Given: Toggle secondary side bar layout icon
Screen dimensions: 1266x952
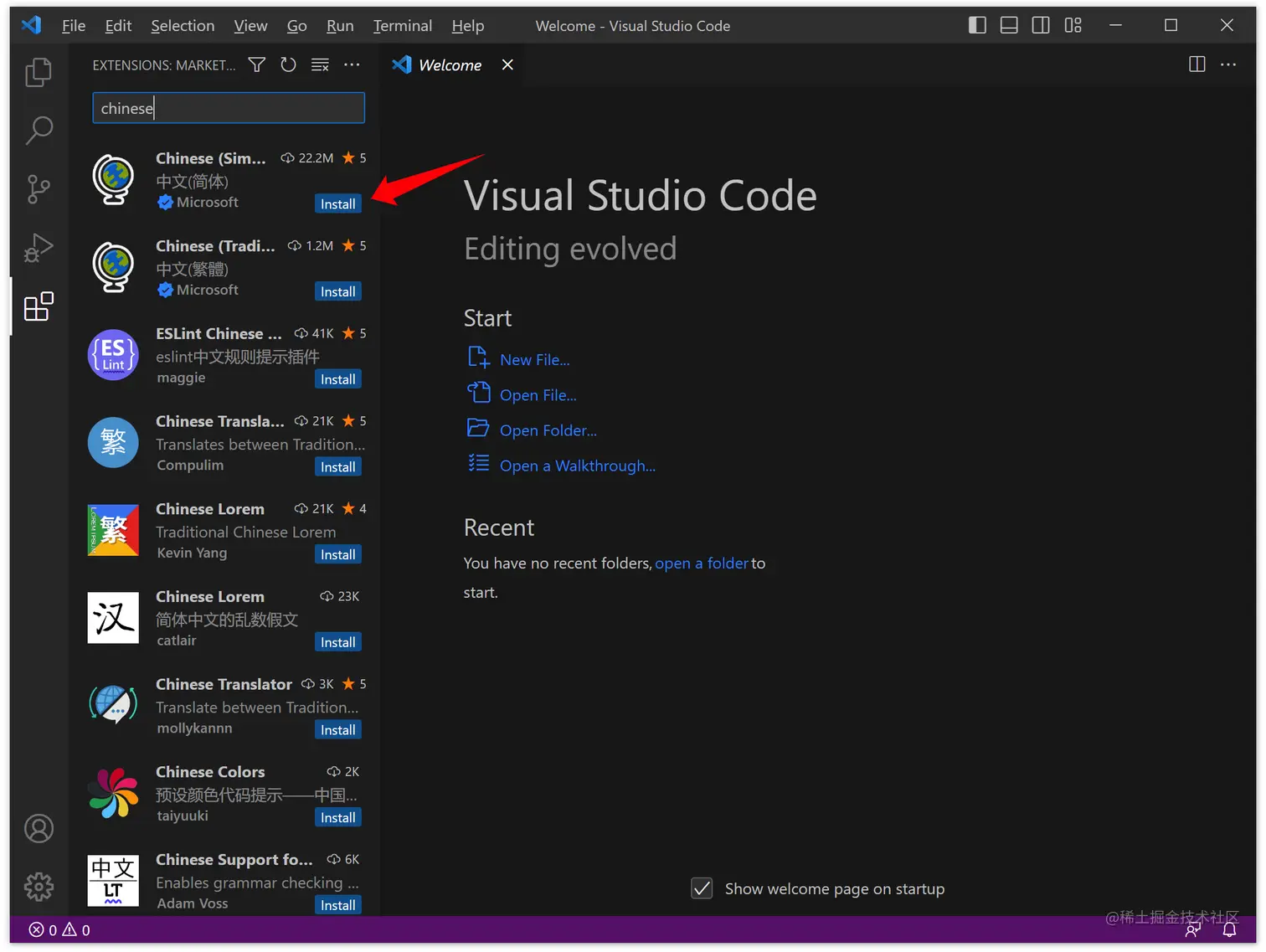Looking at the screenshot, I should point(1041,25).
